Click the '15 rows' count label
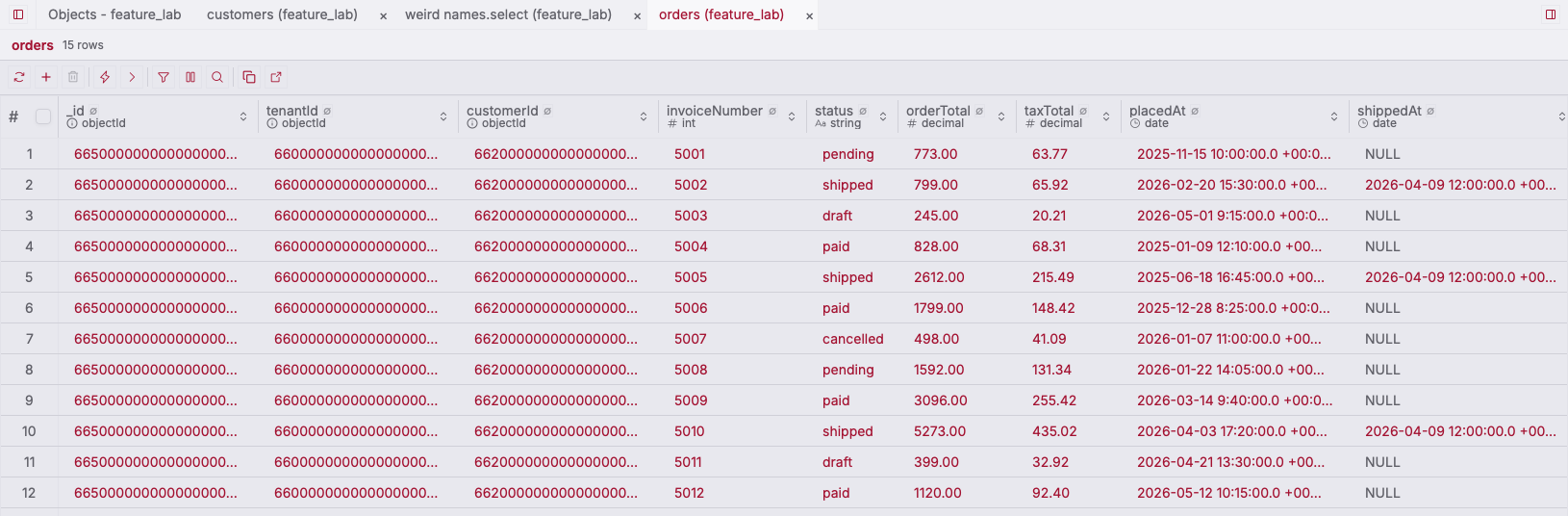This screenshot has width=1568, height=516. pos(83,45)
